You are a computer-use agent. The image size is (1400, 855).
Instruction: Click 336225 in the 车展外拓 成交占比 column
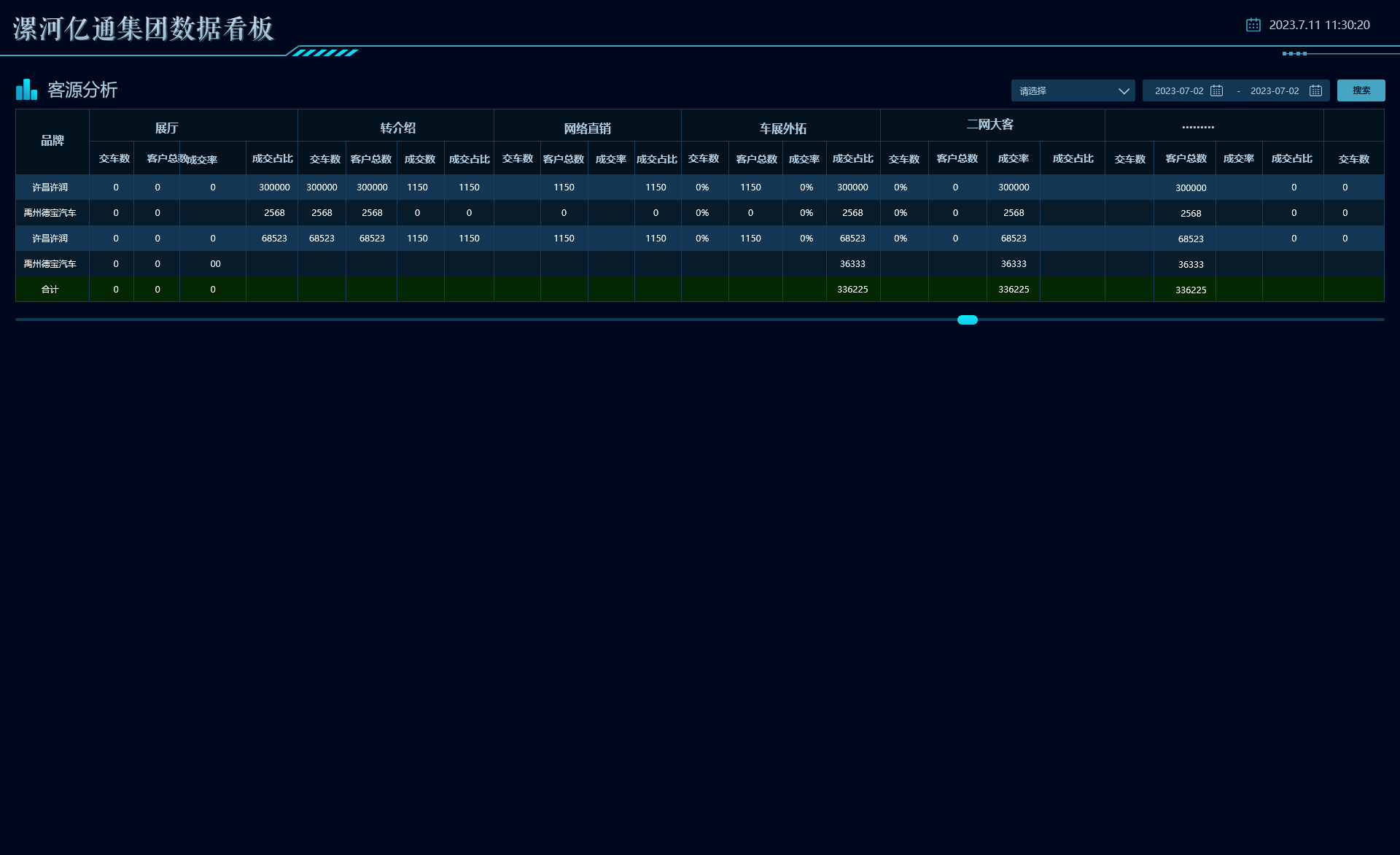(852, 290)
